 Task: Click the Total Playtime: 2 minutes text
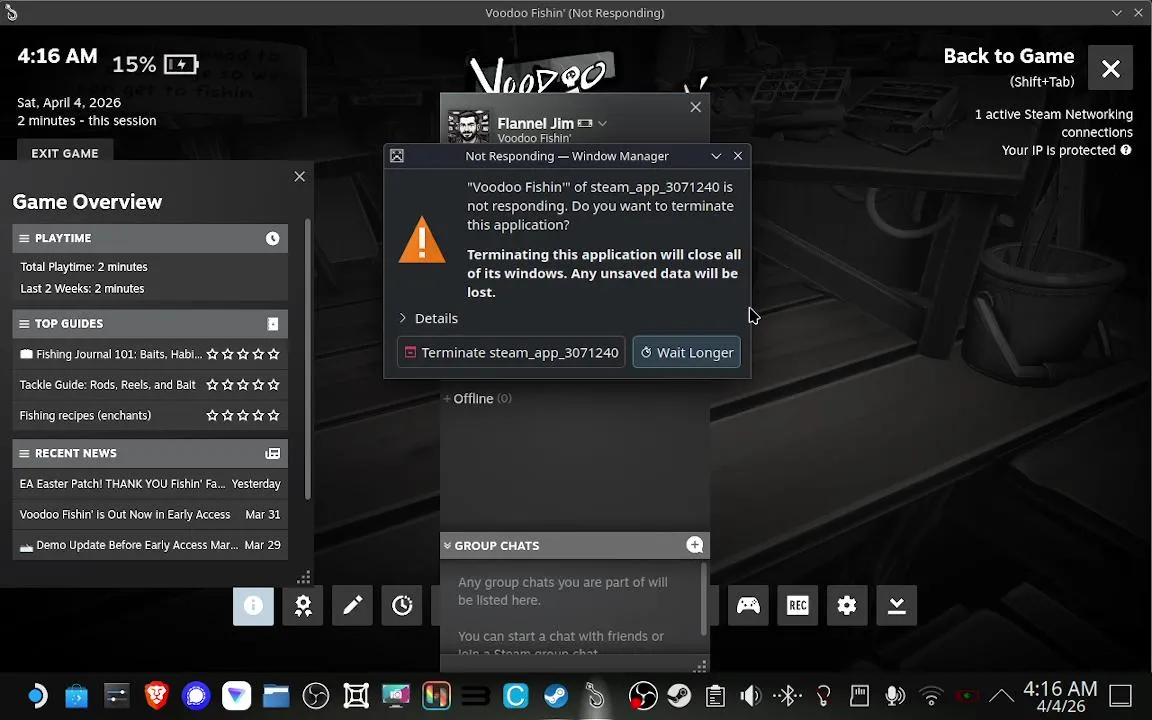(84, 267)
